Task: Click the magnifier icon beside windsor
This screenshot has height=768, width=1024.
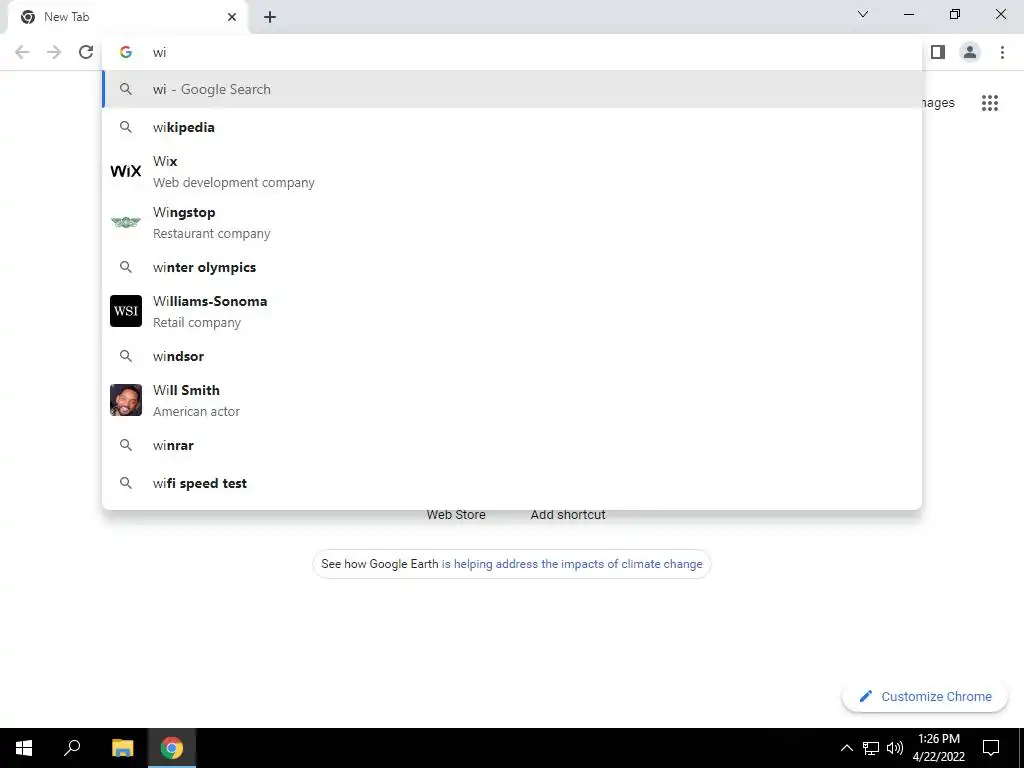Action: 126,356
